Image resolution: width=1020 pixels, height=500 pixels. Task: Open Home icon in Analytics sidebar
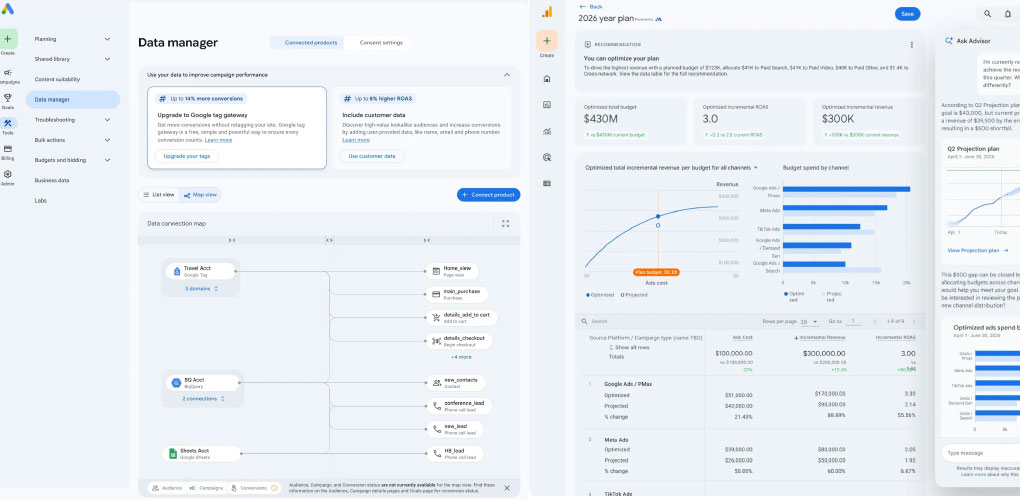point(547,79)
